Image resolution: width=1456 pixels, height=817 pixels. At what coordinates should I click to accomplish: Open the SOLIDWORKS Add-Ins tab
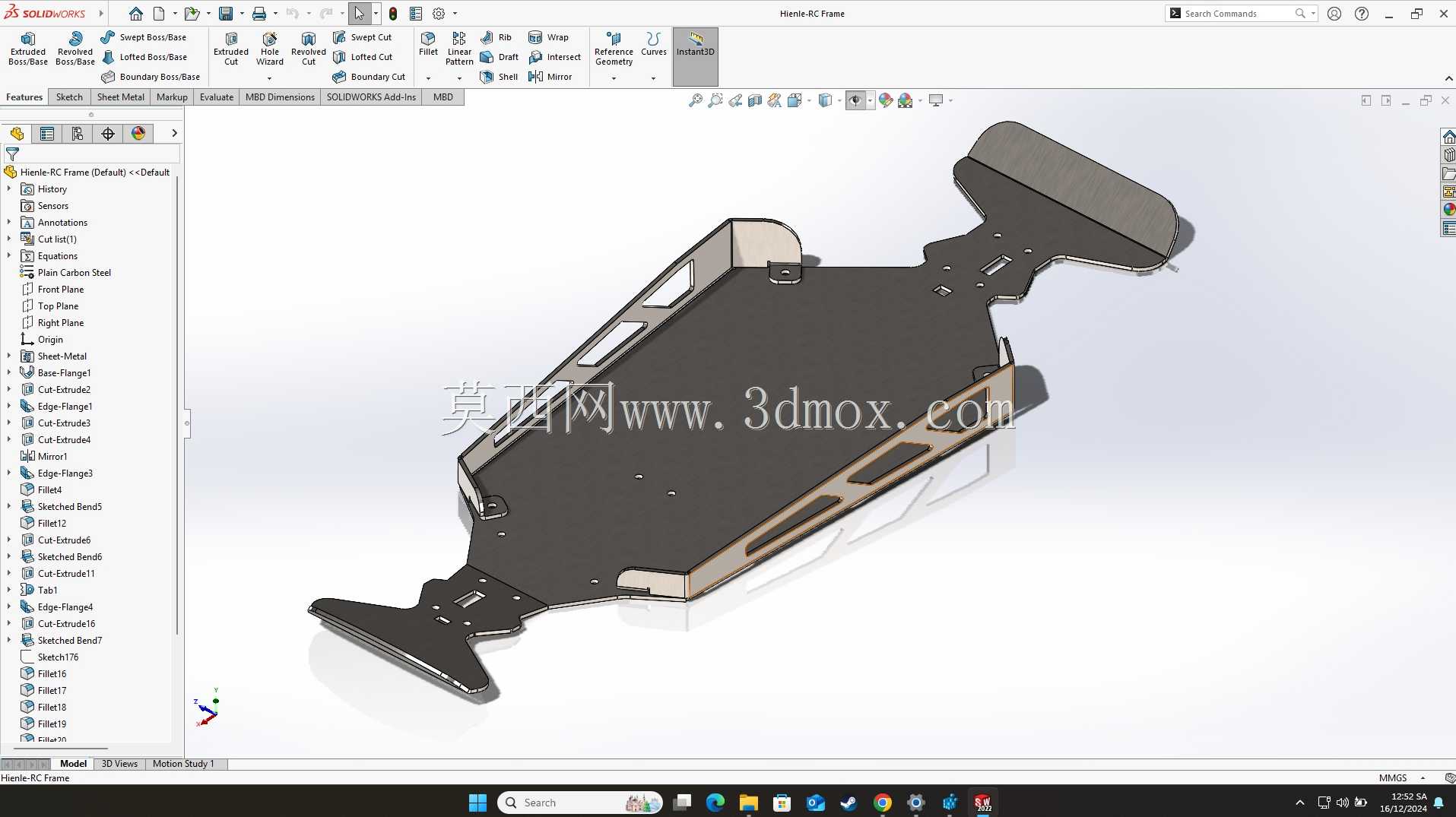pos(371,97)
